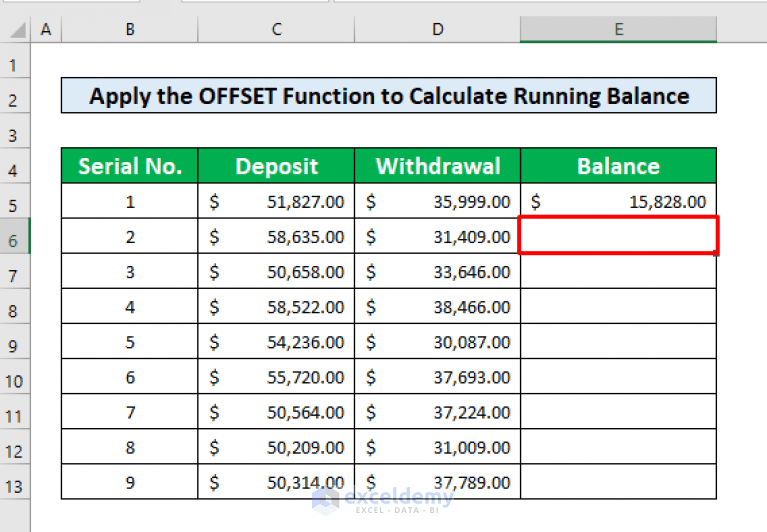Select column C header
The width and height of the screenshot is (767, 532).
pos(276,29)
